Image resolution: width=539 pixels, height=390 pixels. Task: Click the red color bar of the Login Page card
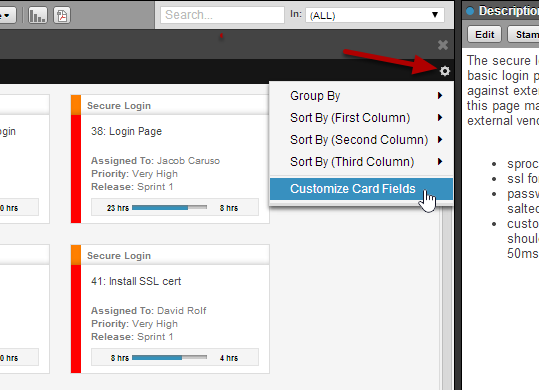point(76,169)
